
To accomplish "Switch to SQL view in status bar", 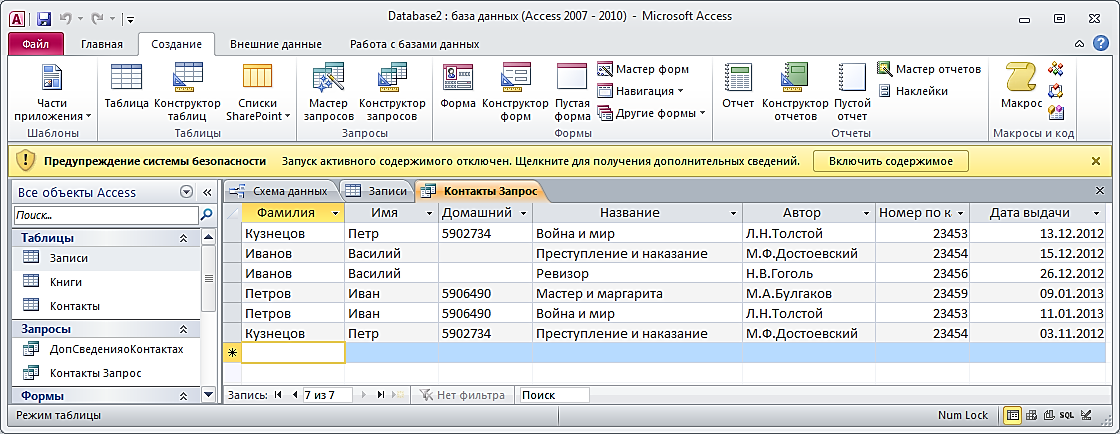I will point(1066,415).
